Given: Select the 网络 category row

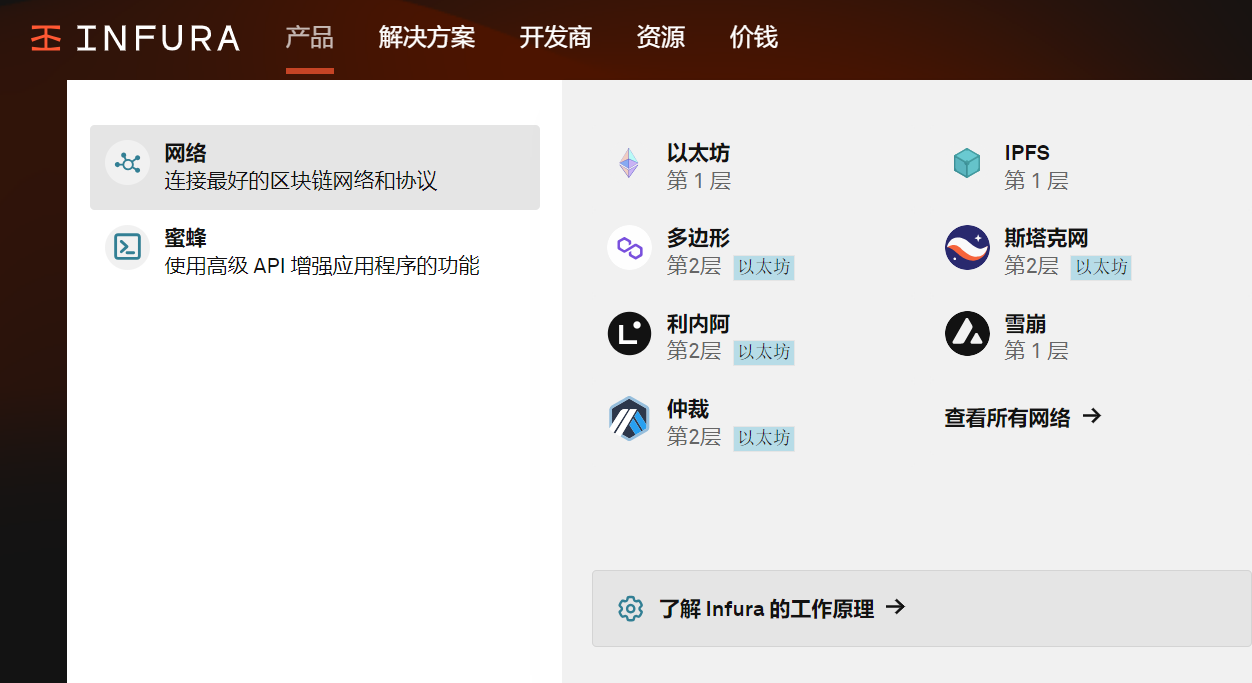Looking at the screenshot, I should [315, 167].
